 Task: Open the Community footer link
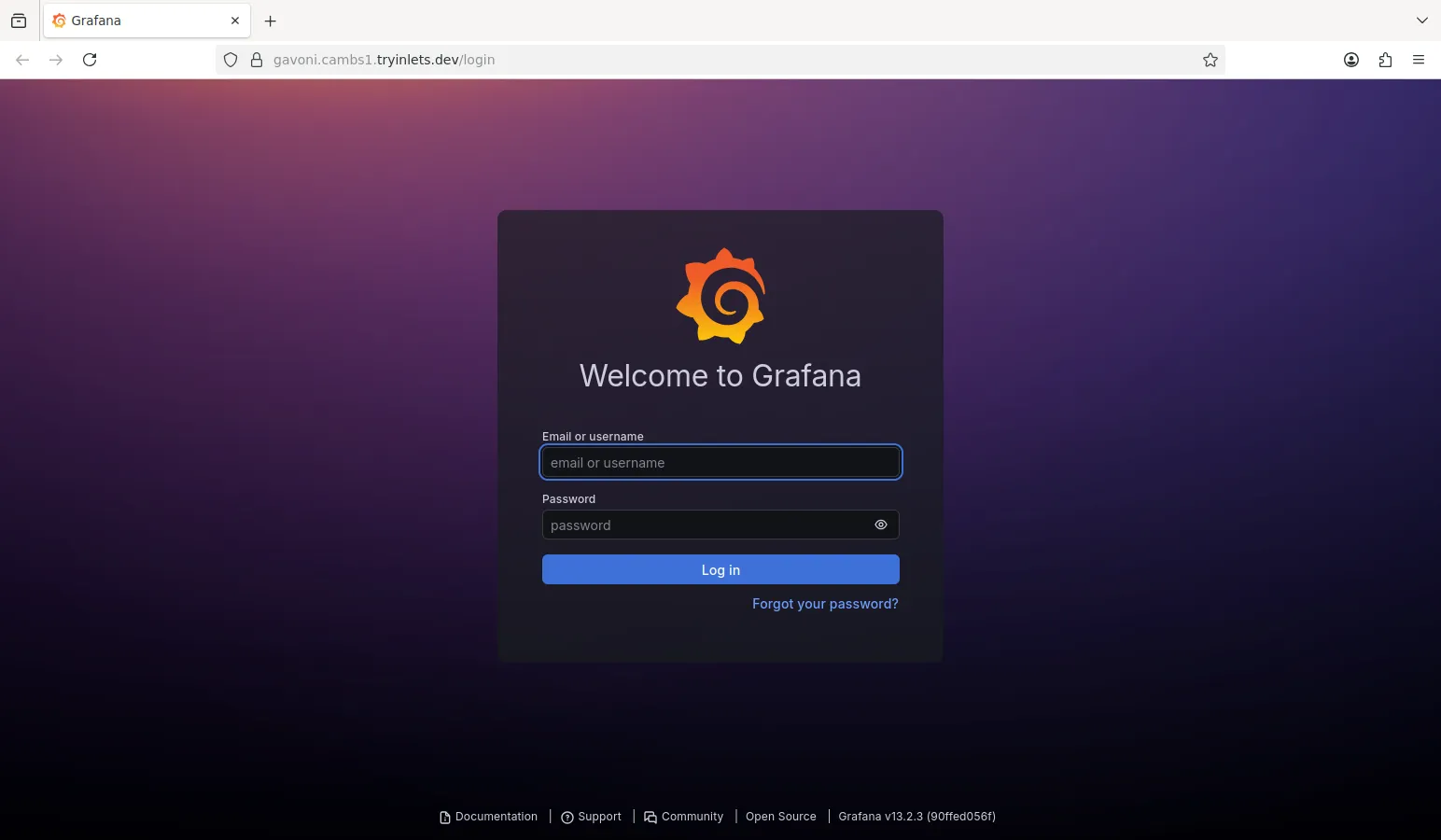(684, 817)
